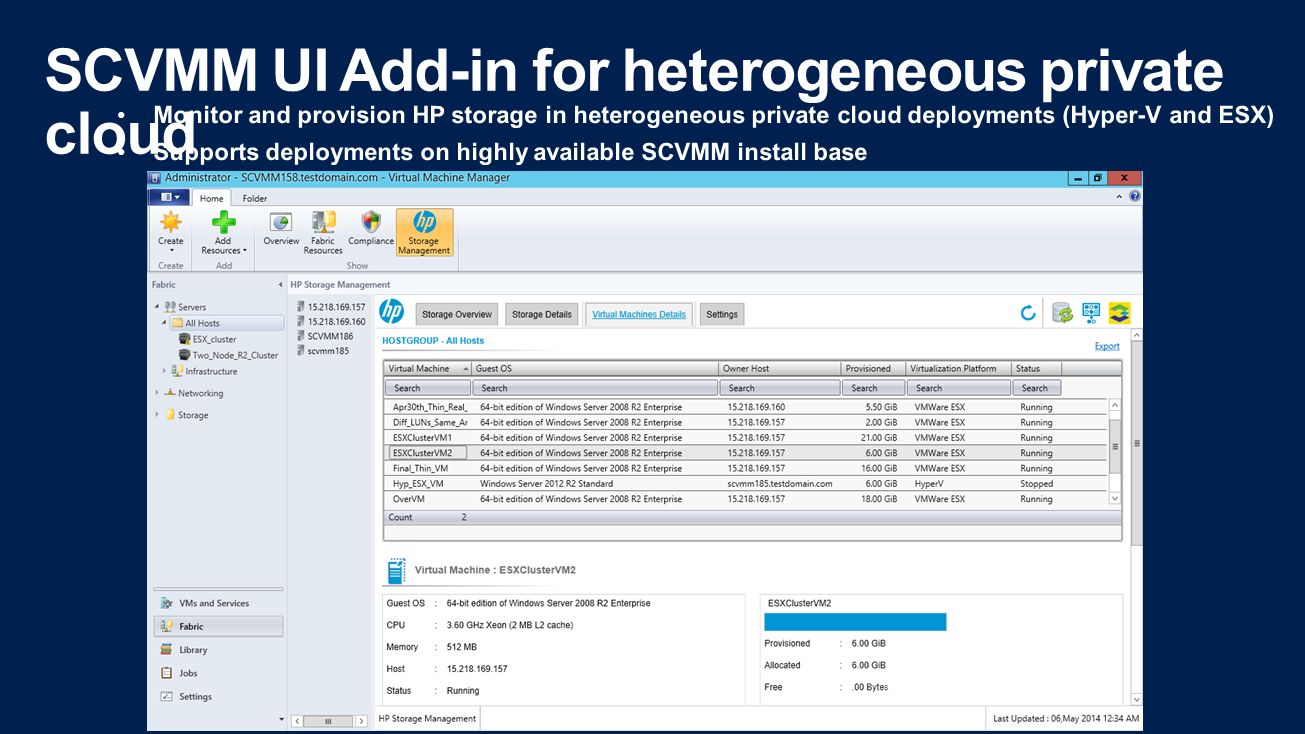Switch to the Home ribbon tab
The width and height of the screenshot is (1305, 734).
[x=211, y=198]
